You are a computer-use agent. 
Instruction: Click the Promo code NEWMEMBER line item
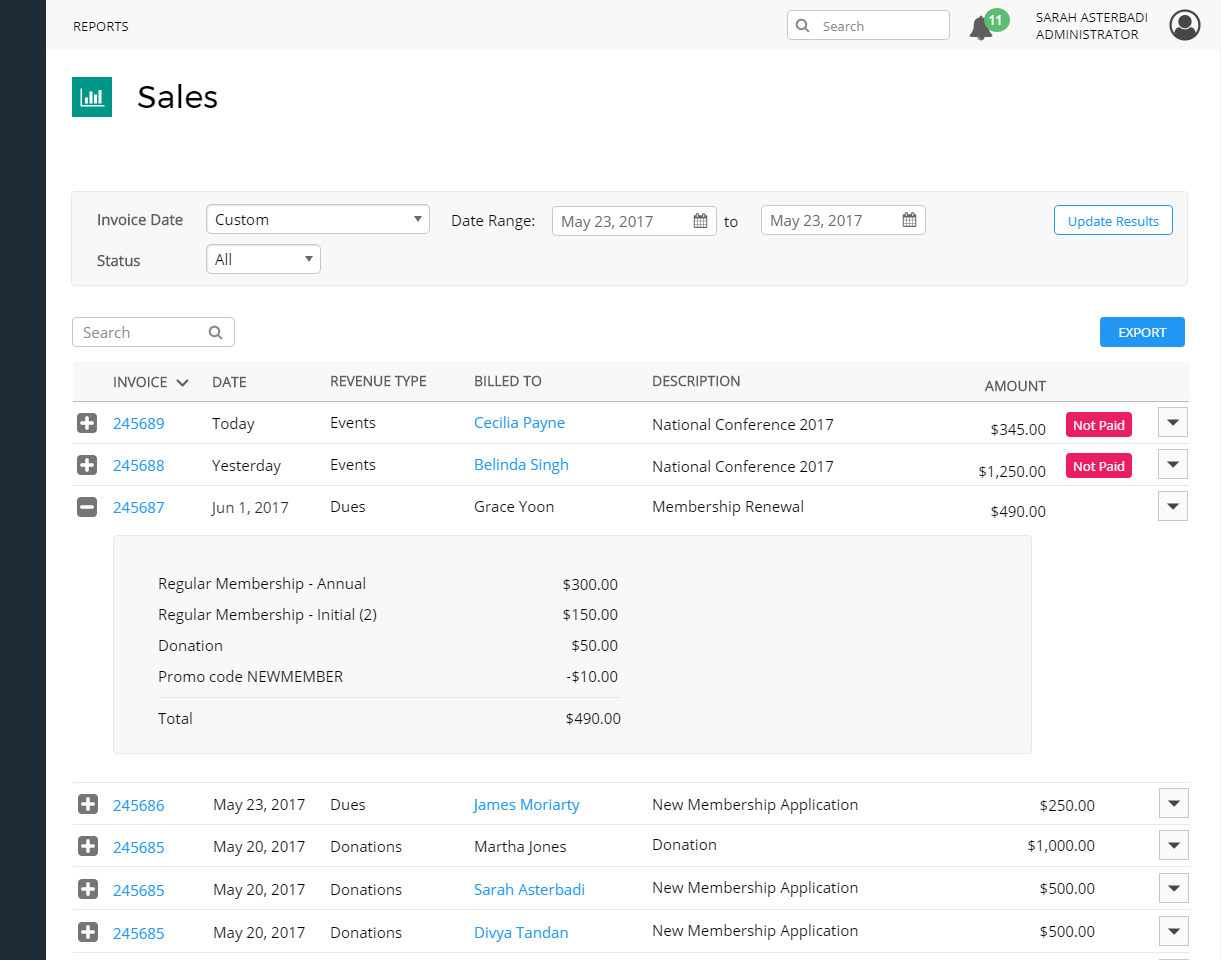coord(250,677)
